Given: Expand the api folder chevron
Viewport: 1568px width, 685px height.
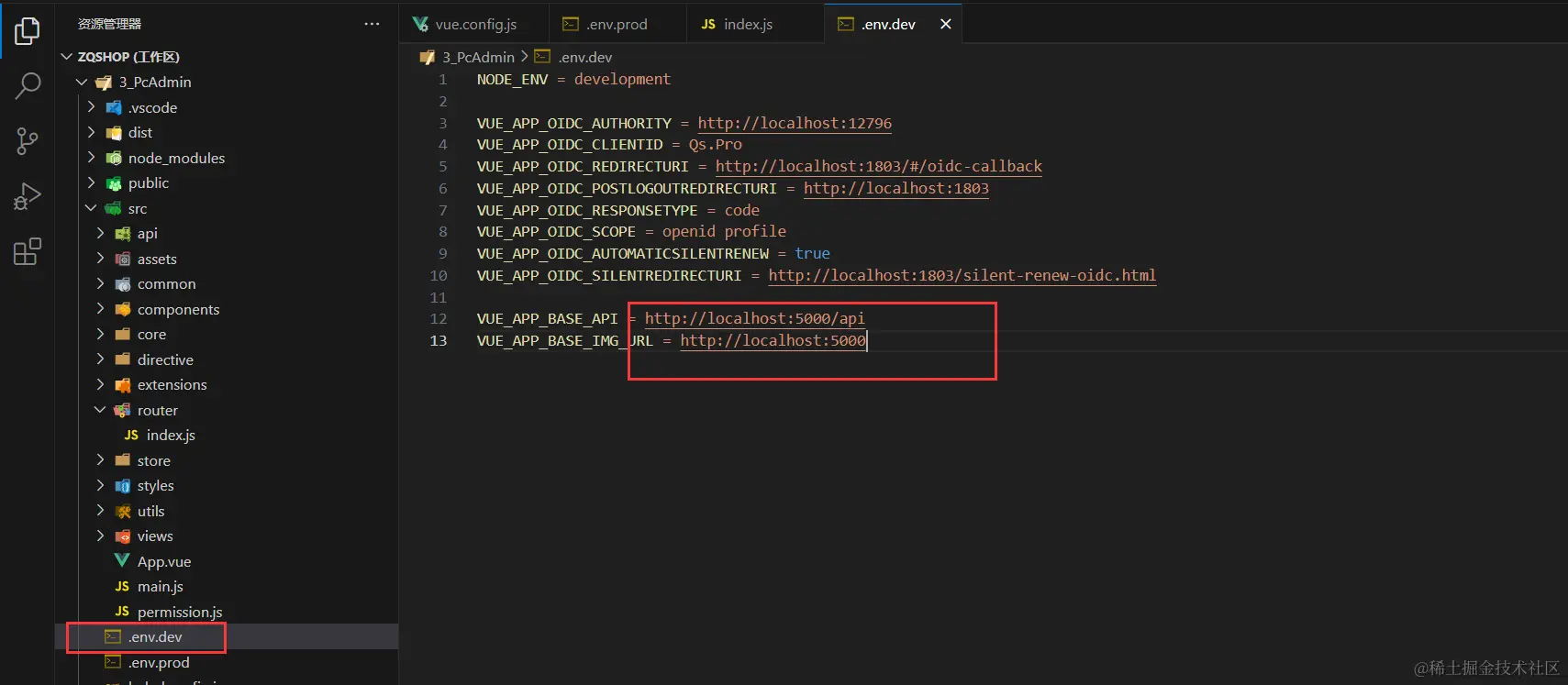Looking at the screenshot, I should (x=100, y=233).
